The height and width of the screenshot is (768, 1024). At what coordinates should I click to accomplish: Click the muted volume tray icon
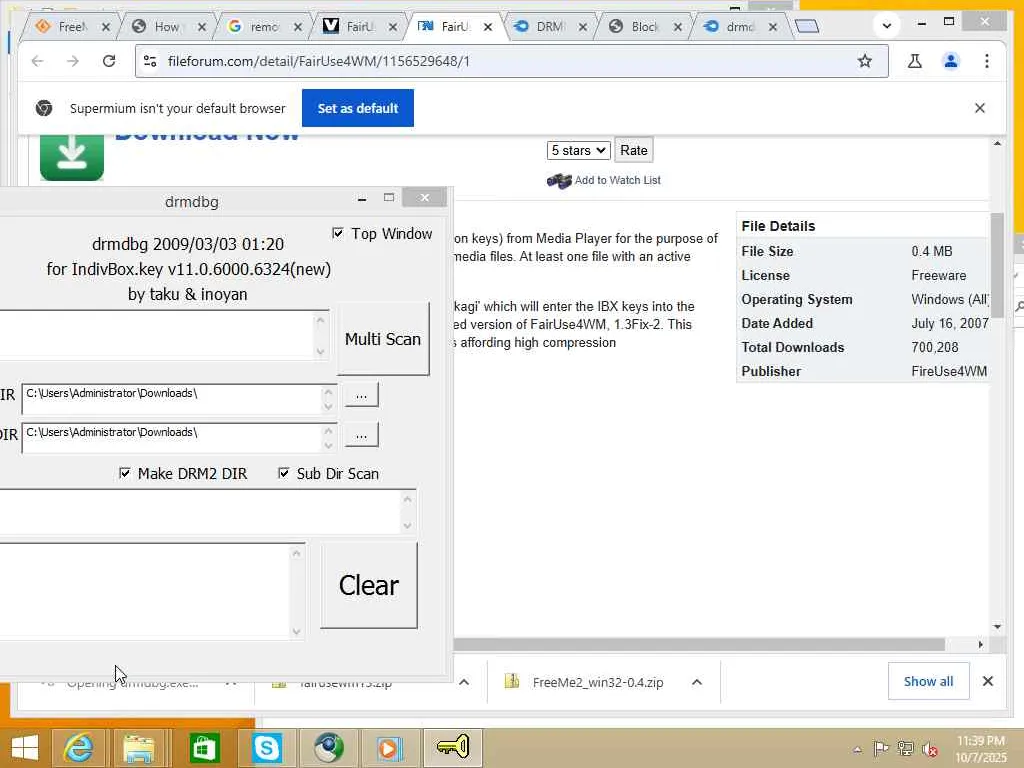pos(930,748)
